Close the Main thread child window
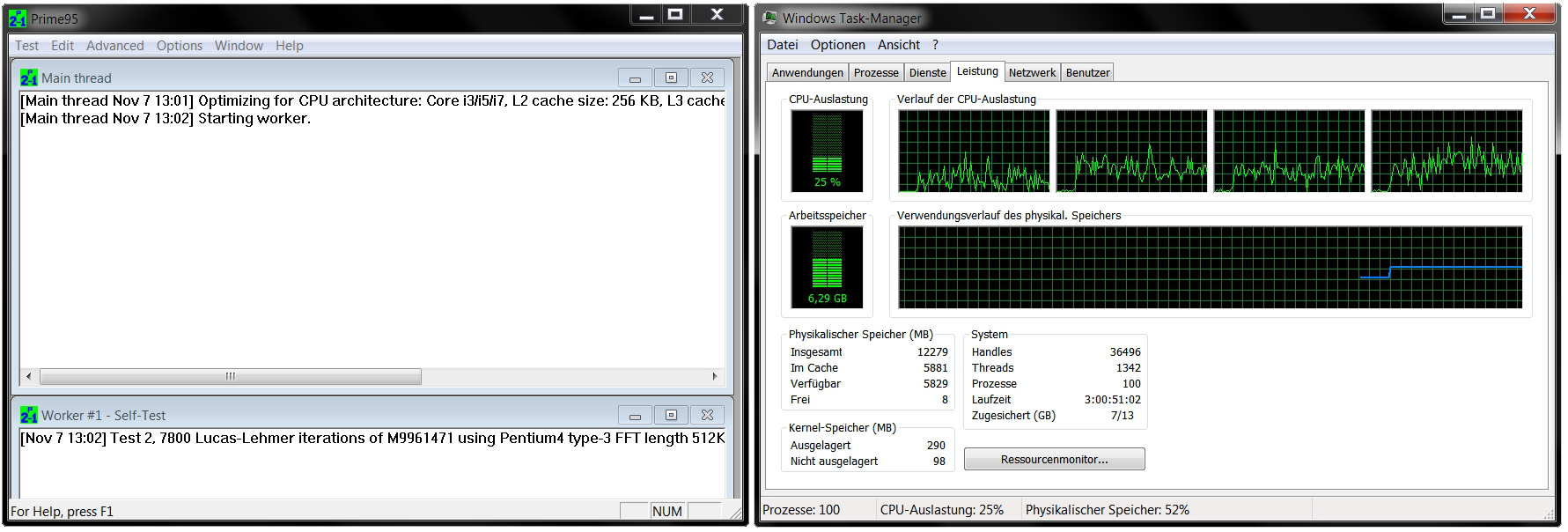 click(707, 78)
